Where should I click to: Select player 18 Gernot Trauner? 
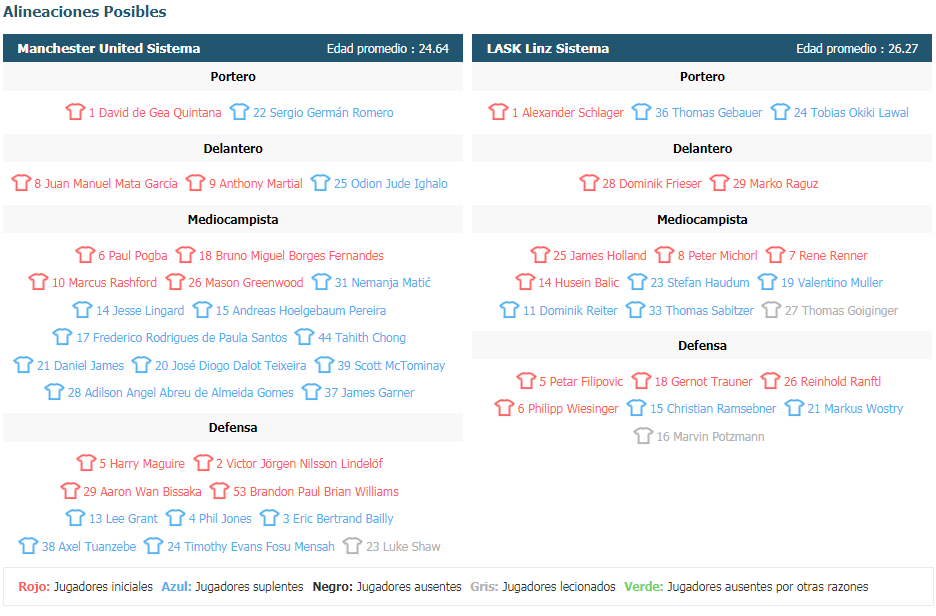point(703,382)
